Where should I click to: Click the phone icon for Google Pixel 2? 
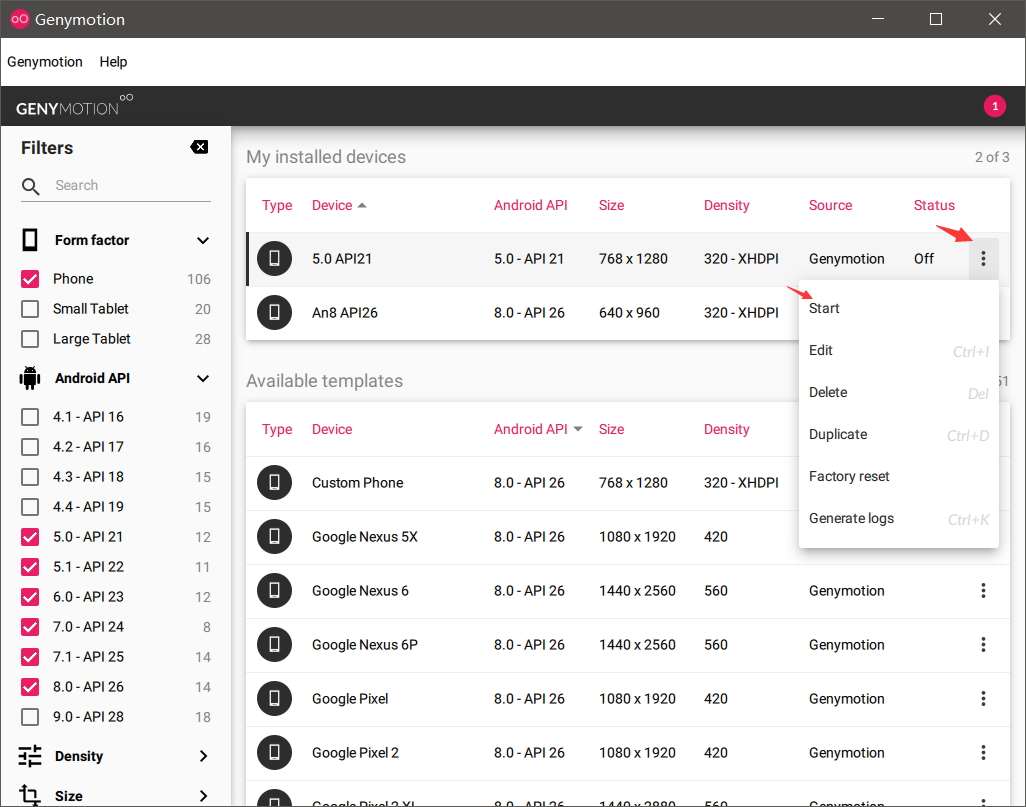274,753
